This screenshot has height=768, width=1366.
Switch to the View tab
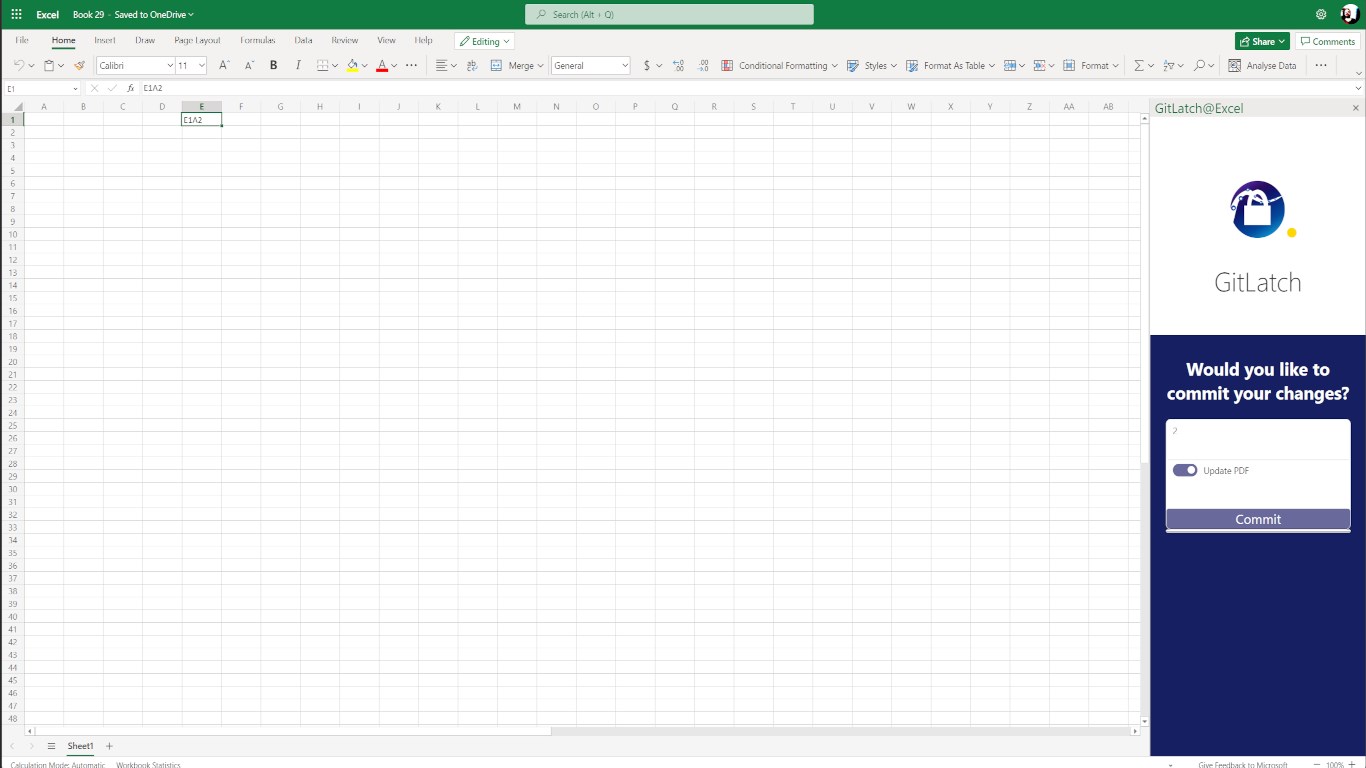click(386, 41)
